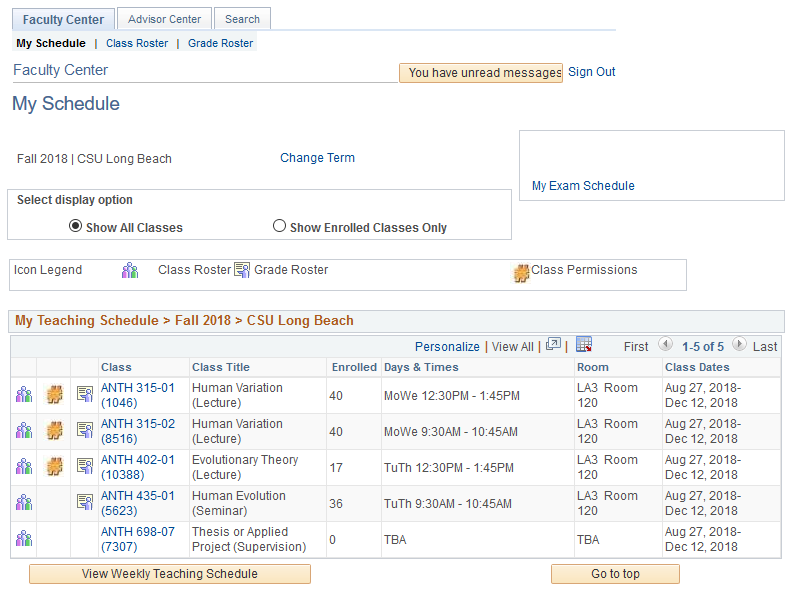Image resolution: width=795 pixels, height=592 pixels.
Task: Open the My Exam Schedule link
Action: 583,186
